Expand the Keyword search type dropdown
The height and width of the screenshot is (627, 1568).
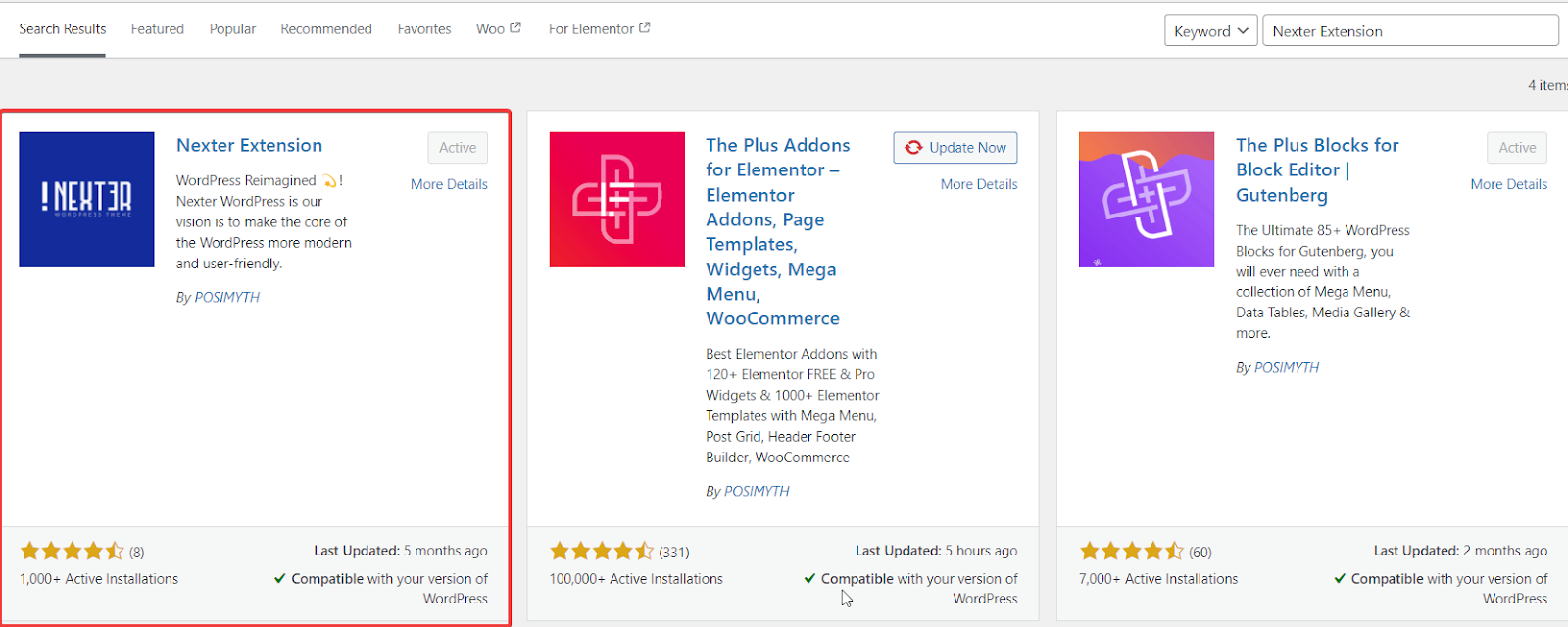point(1211,30)
